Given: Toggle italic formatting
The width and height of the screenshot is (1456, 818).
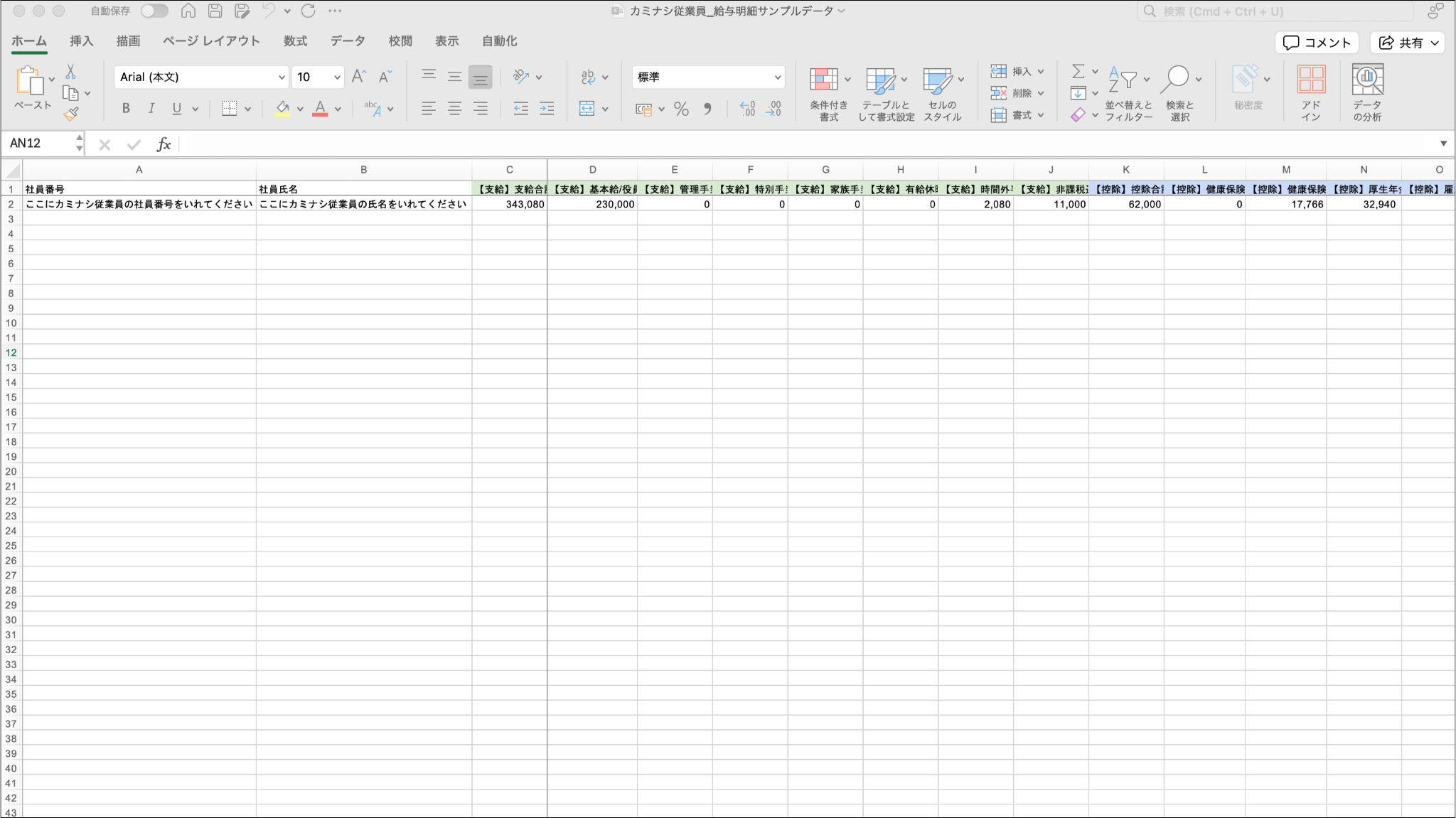Looking at the screenshot, I should 151,109.
